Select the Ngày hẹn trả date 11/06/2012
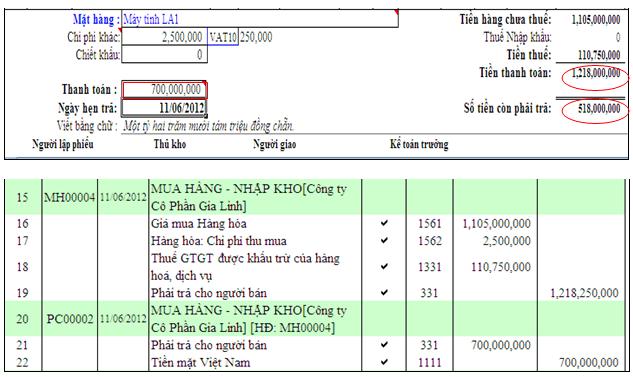Screen dimensions: 633x377 [164, 108]
